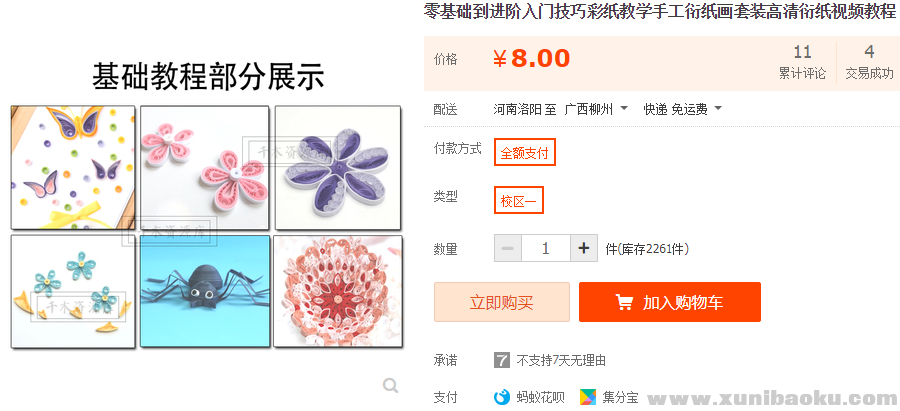Click the butterfly quilling thumbnail
900x411 pixels.
tap(72, 167)
